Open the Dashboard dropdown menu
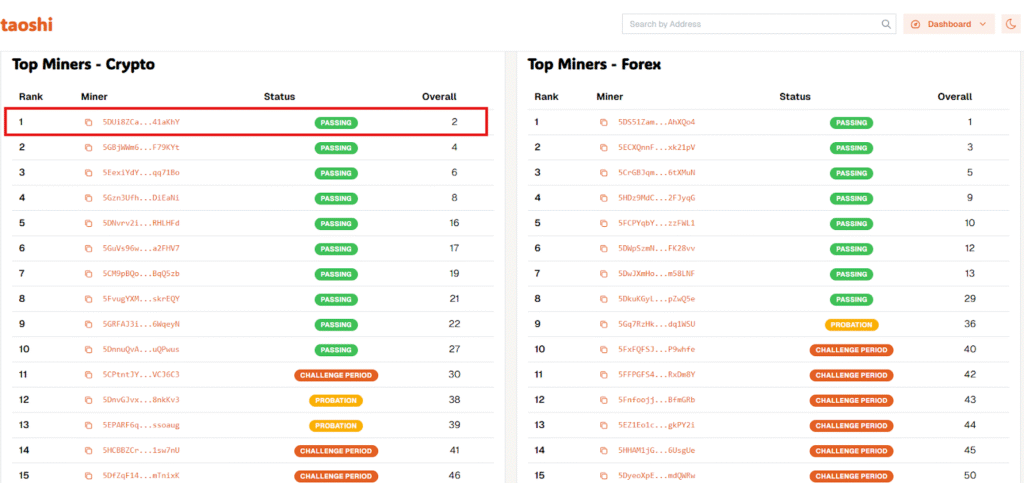The width and height of the screenshot is (1024, 483). [949, 24]
